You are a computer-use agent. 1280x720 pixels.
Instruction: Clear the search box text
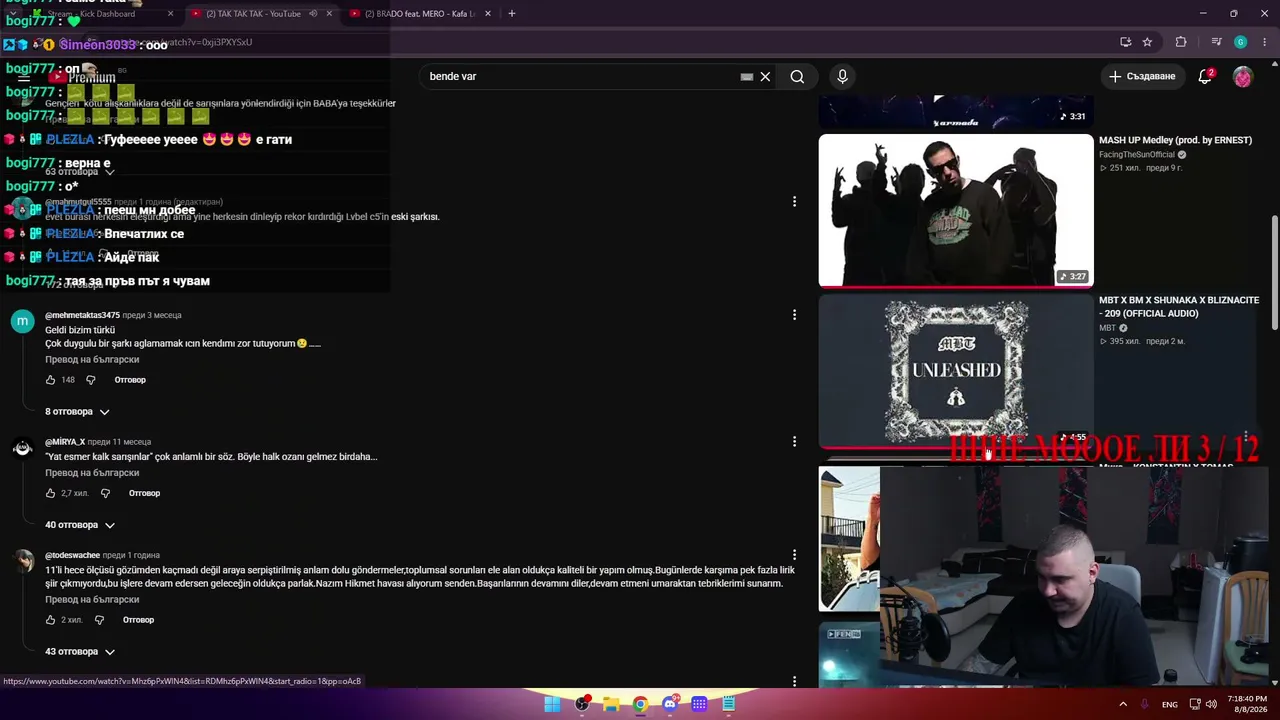coord(765,76)
